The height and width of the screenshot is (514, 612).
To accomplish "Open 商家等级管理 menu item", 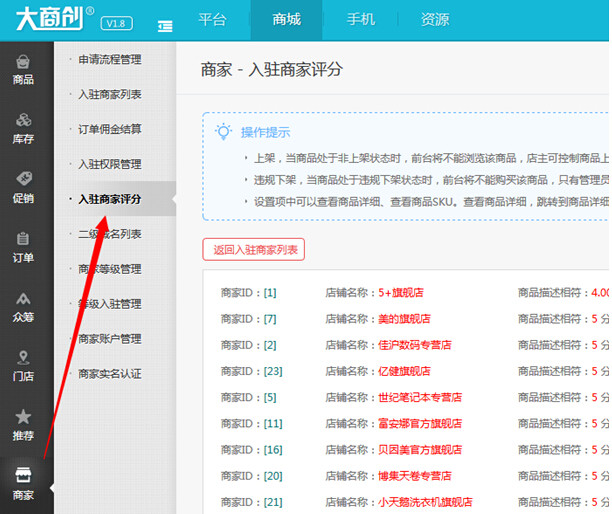I will pyautogui.click(x=110, y=269).
